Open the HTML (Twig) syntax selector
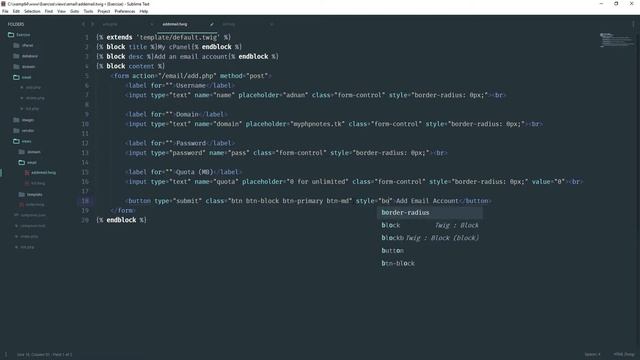 624,355
